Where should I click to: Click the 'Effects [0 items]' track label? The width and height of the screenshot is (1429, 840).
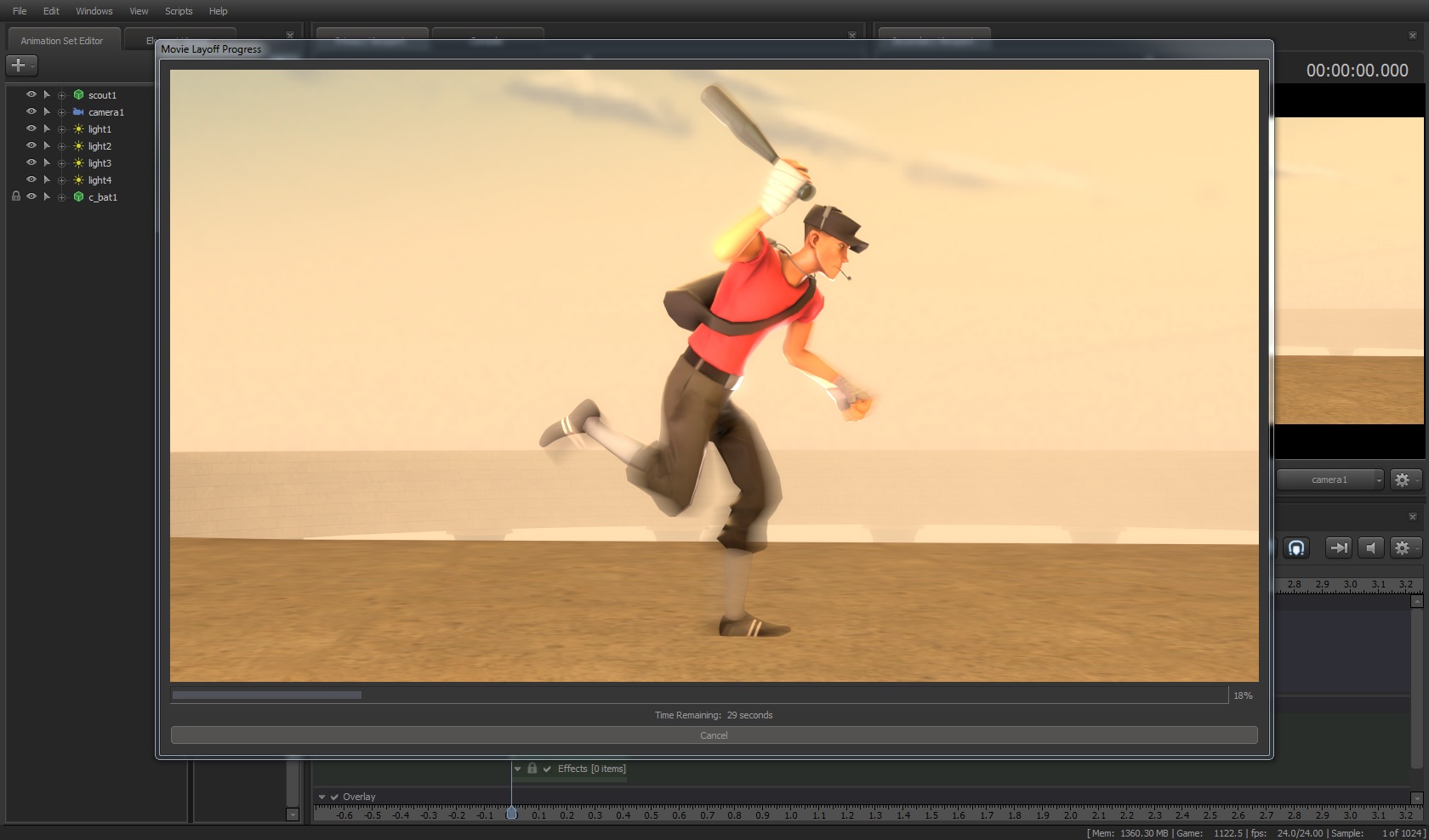[x=591, y=769]
